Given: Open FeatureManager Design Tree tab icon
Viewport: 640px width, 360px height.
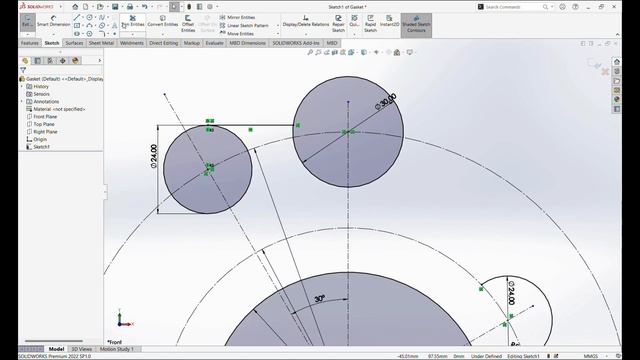Looking at the screenshot, I should click(25, 60).
